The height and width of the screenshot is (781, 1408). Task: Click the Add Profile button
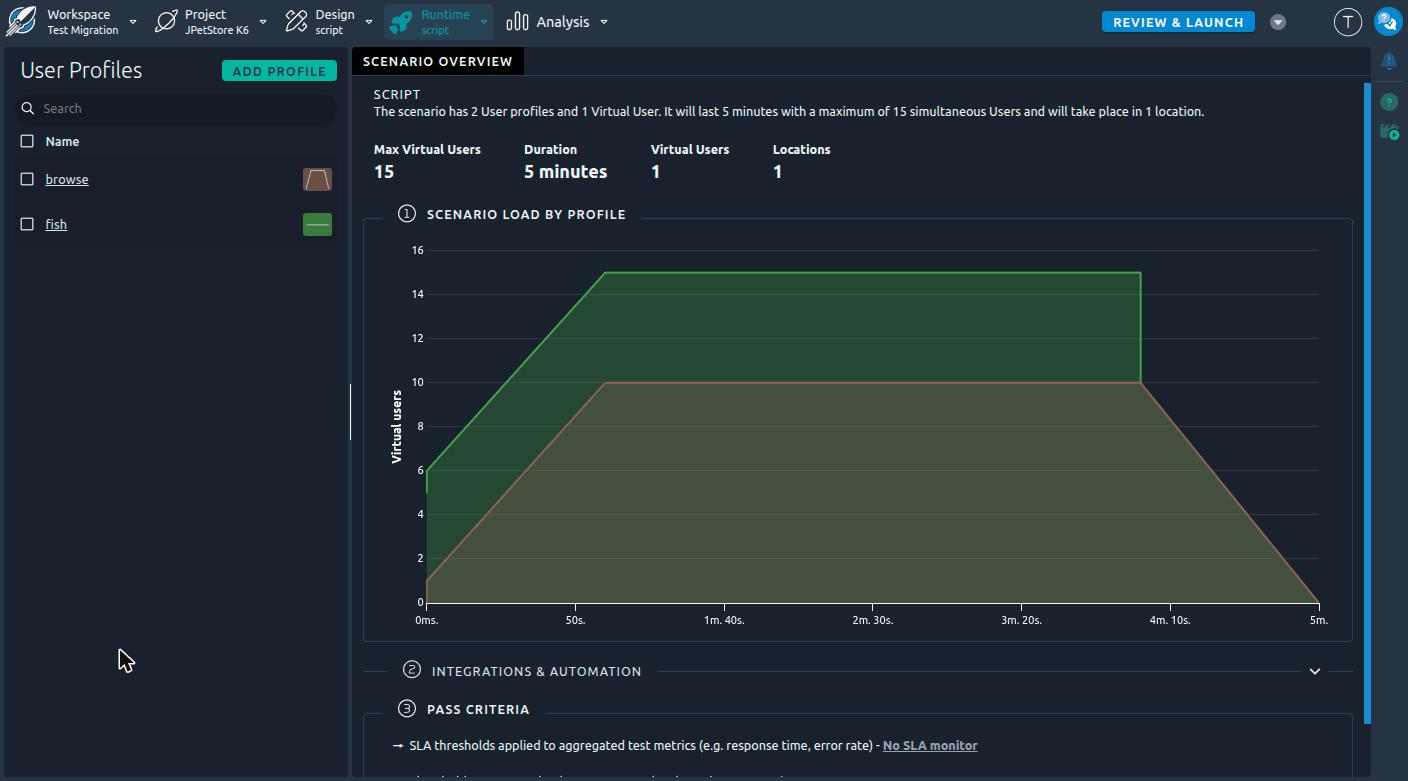pos(279,71)
